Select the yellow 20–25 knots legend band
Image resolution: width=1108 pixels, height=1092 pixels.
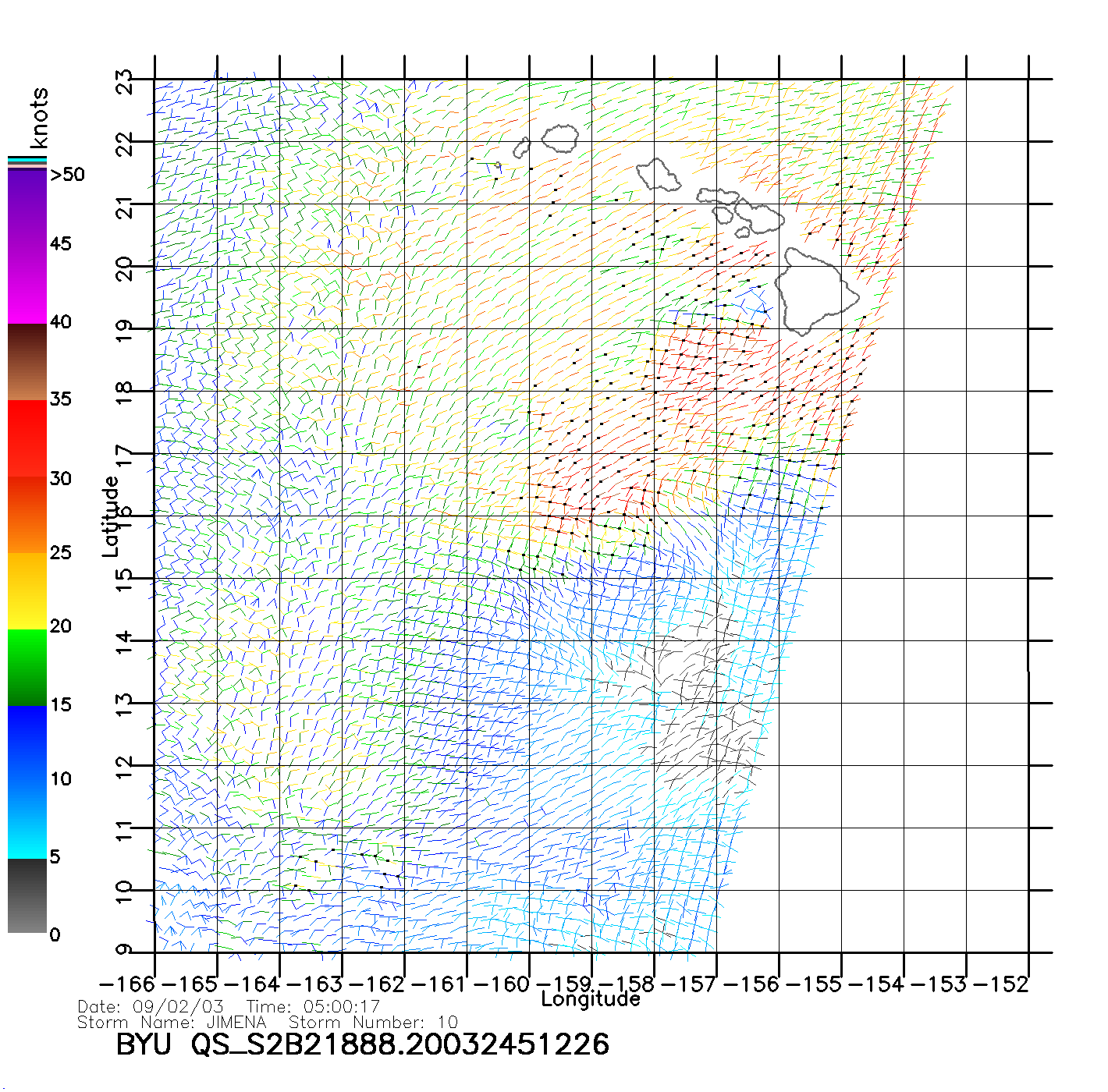pyautogui.click(x=27, y=590)
